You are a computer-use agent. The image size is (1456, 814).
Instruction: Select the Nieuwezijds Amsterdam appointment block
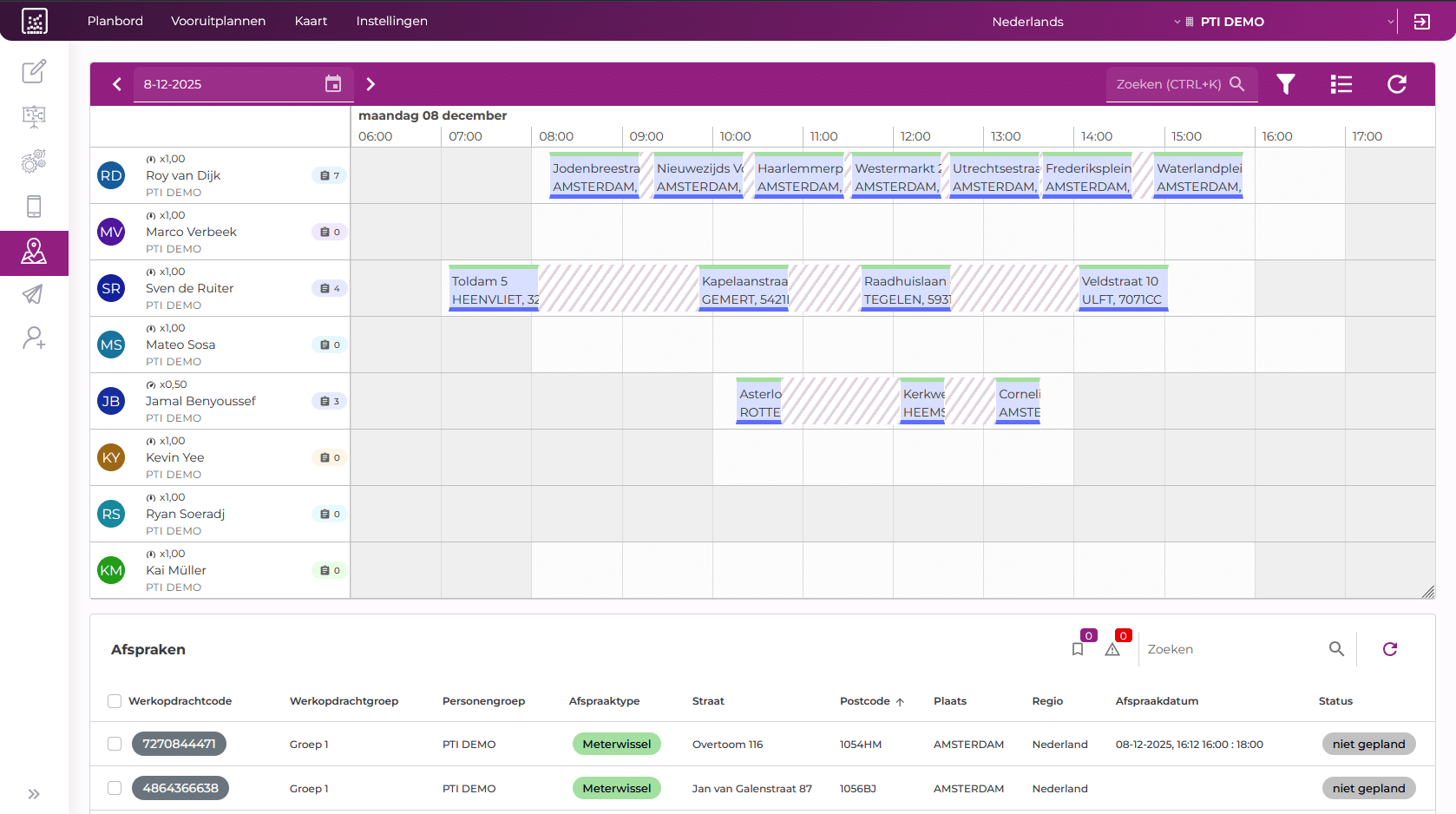click(x=698, y=175)
